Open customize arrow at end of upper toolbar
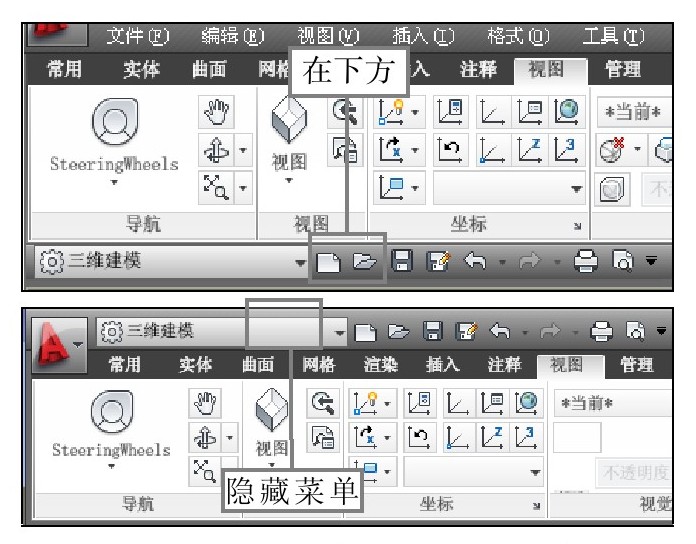Viewport: 696px width, 544px height. [x=651, y=261]
